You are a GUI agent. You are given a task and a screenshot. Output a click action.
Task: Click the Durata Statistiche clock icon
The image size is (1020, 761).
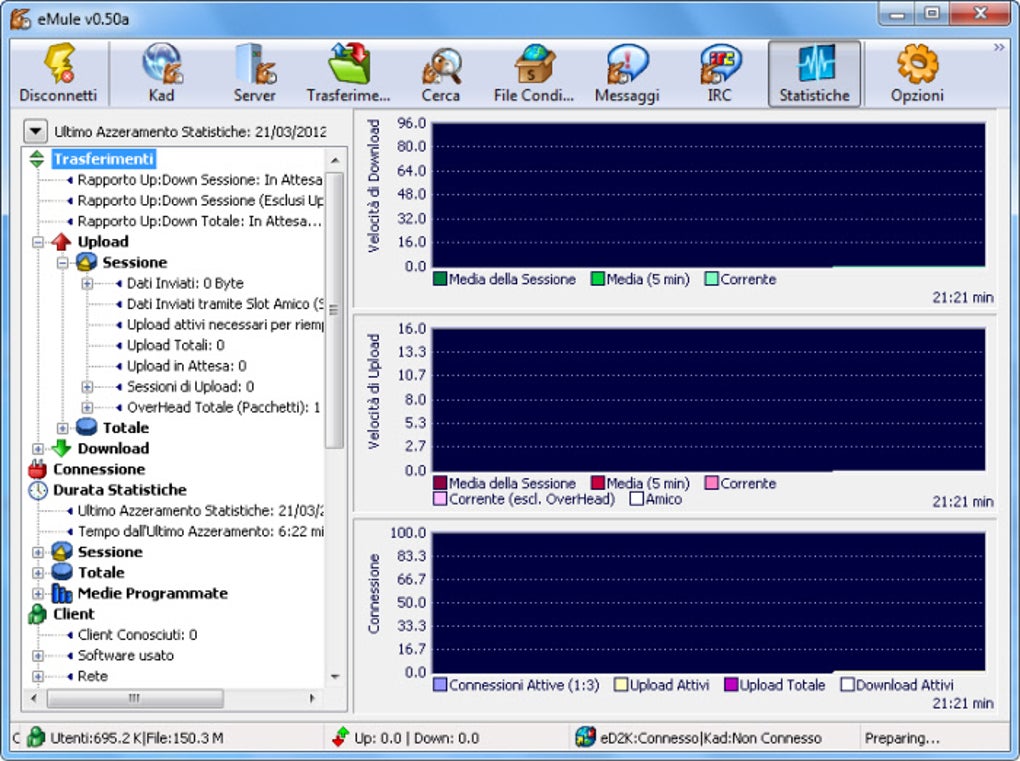coord(38,490)
